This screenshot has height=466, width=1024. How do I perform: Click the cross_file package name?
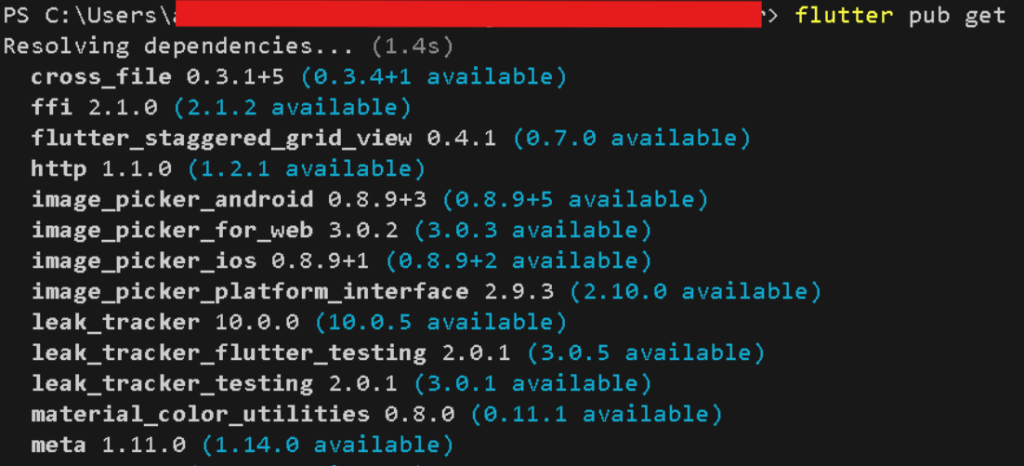point(100,77)
